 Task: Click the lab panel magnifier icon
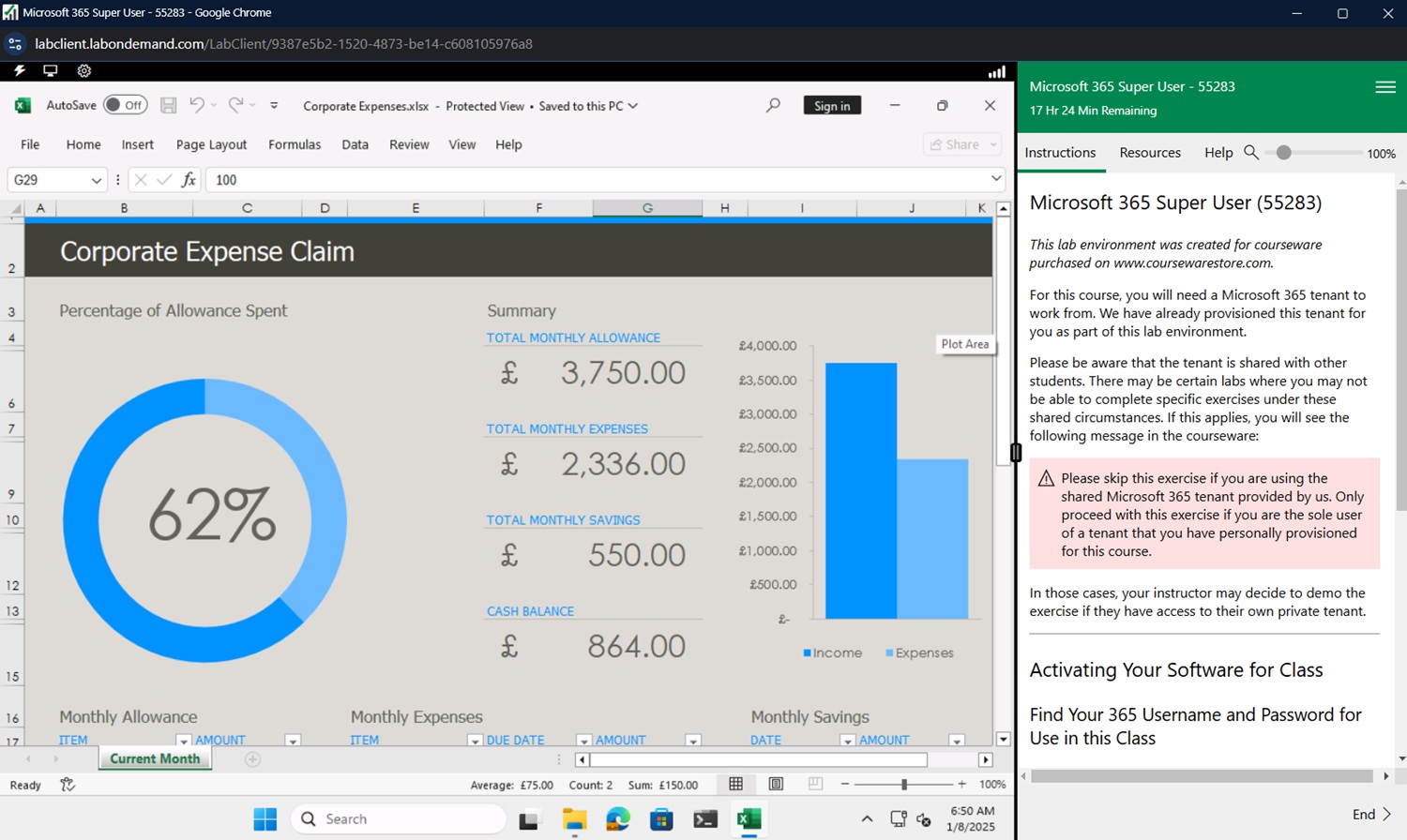(x=1251, y=152)
